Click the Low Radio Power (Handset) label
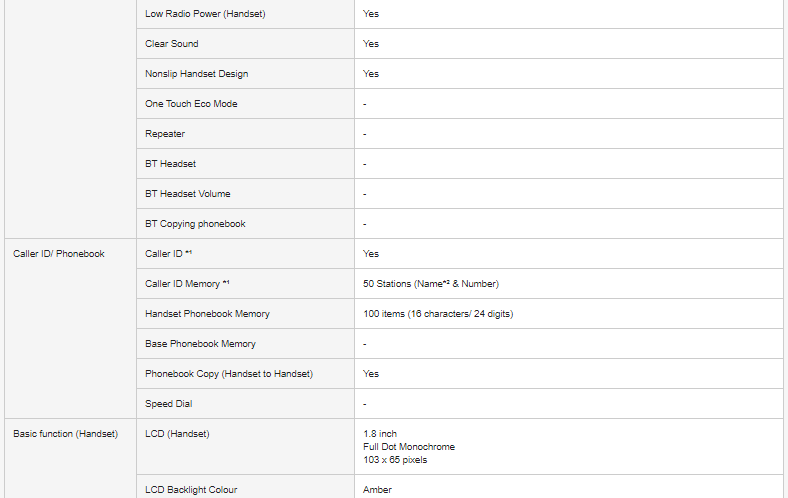 pos(205,14)
